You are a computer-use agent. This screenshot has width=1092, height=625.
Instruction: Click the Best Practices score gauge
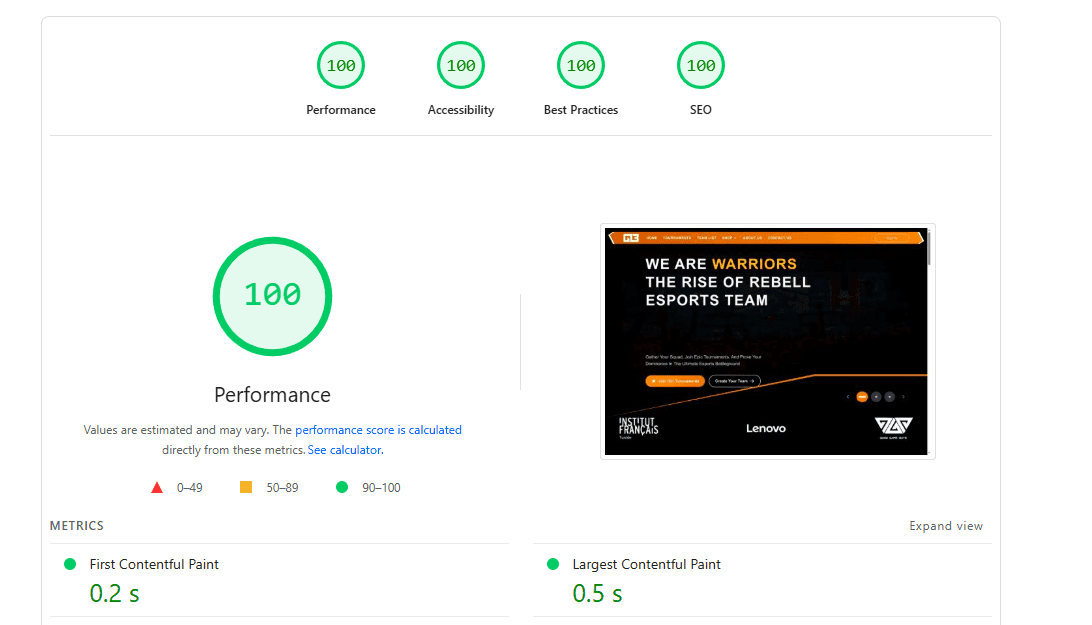point(581,65)
